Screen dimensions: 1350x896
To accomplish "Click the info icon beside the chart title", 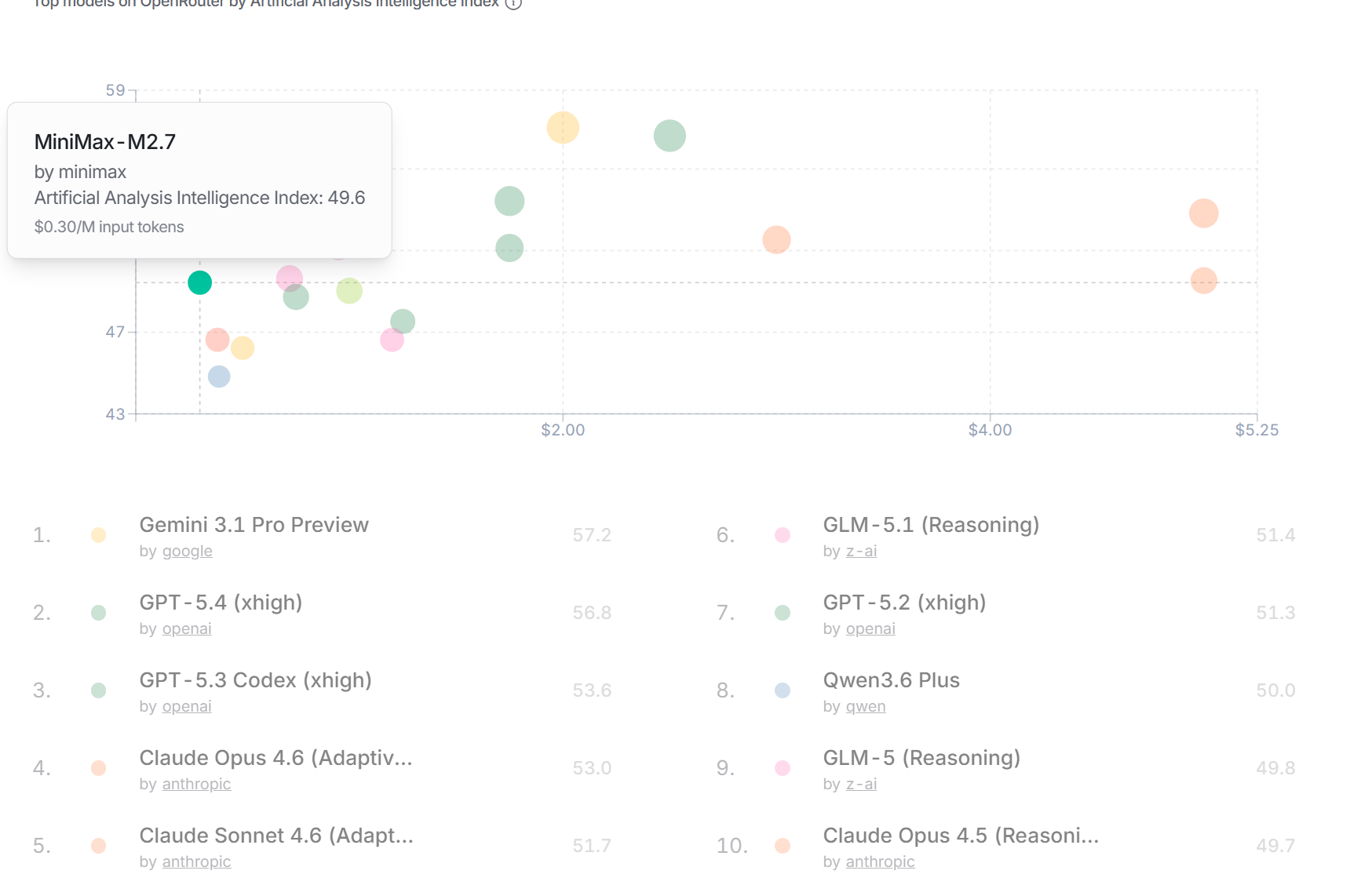I will (513, 3).
